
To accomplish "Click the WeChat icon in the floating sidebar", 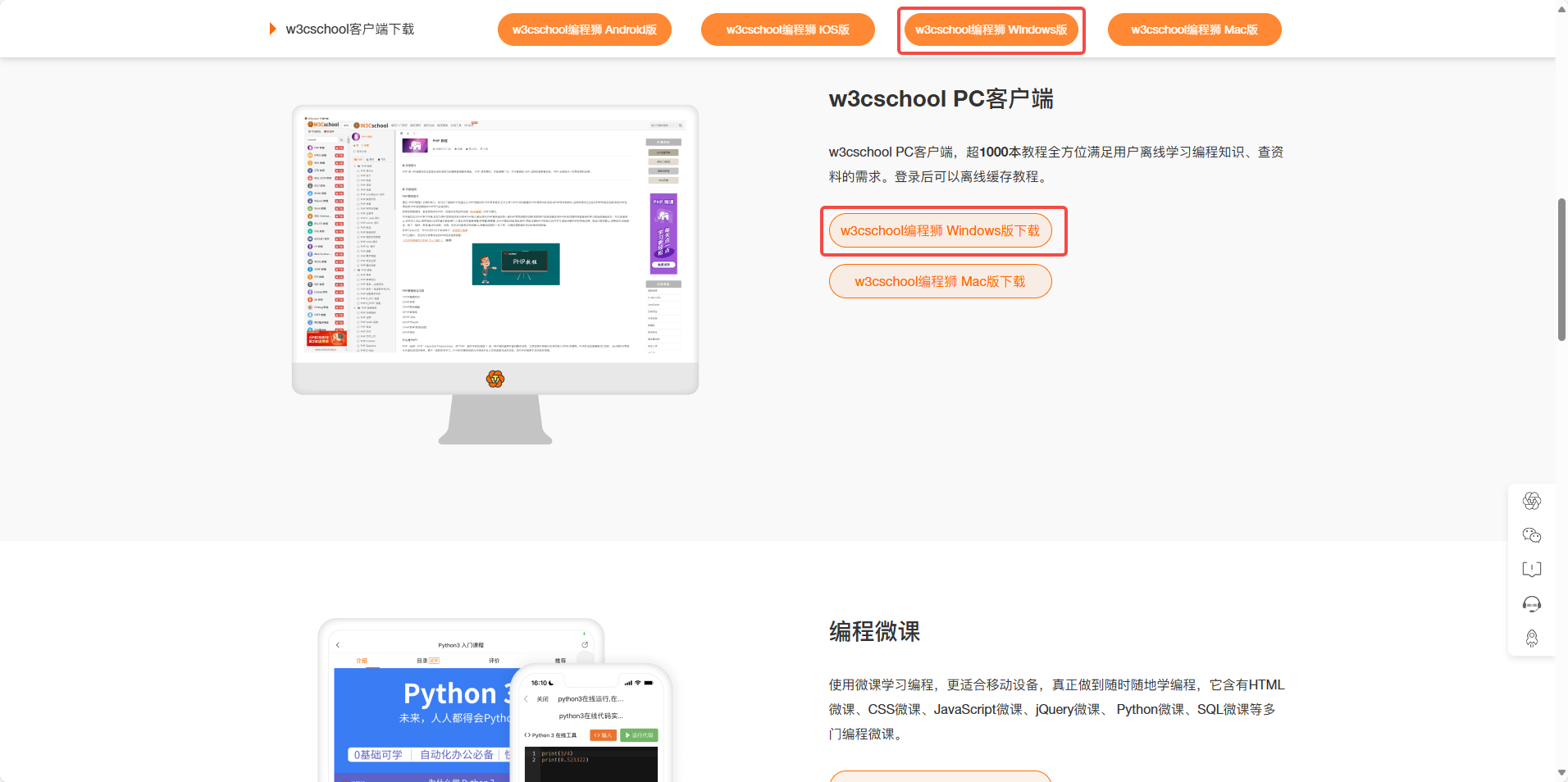I will coord(1531,535).
